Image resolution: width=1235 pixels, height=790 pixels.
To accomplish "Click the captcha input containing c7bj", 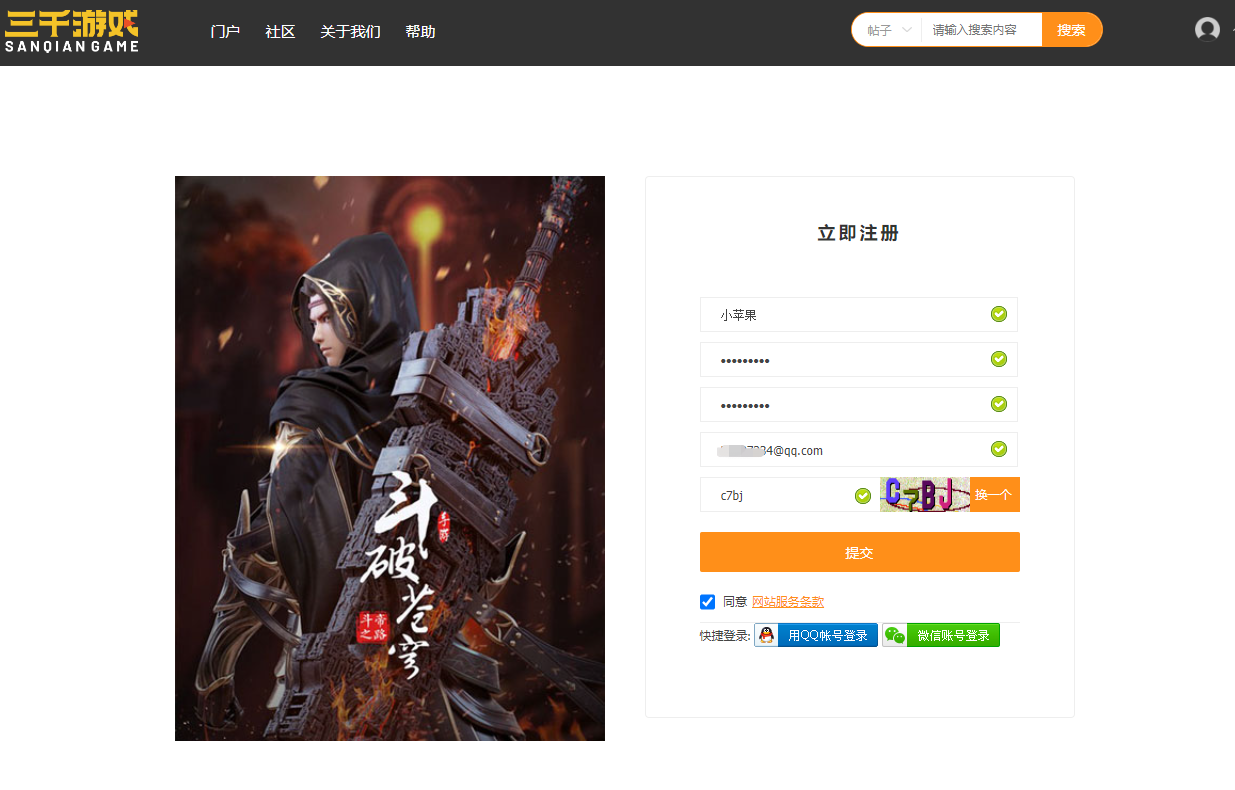I will 790,494.
